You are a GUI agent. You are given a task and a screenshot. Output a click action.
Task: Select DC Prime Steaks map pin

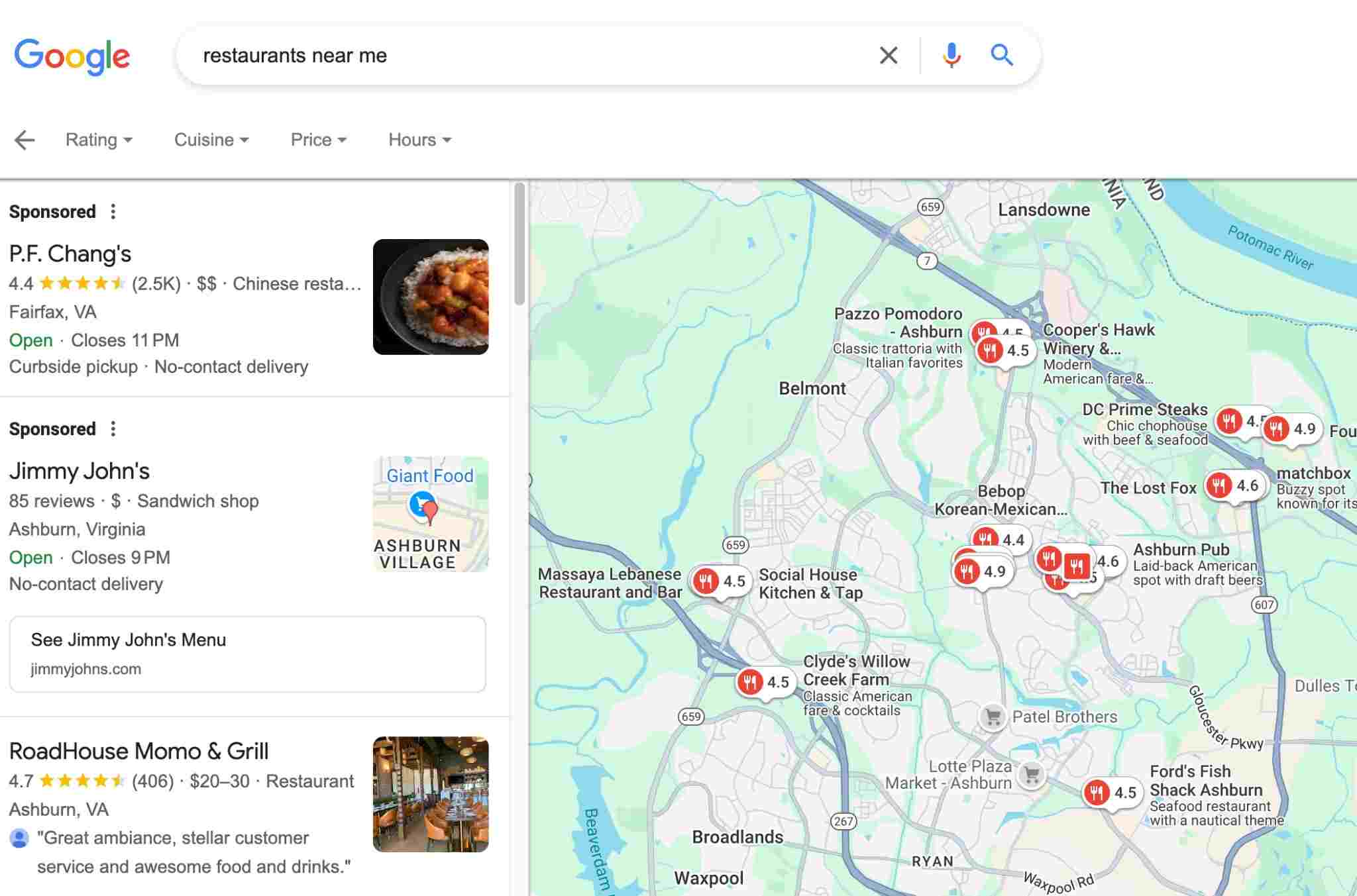click(x=1238, y=421)
